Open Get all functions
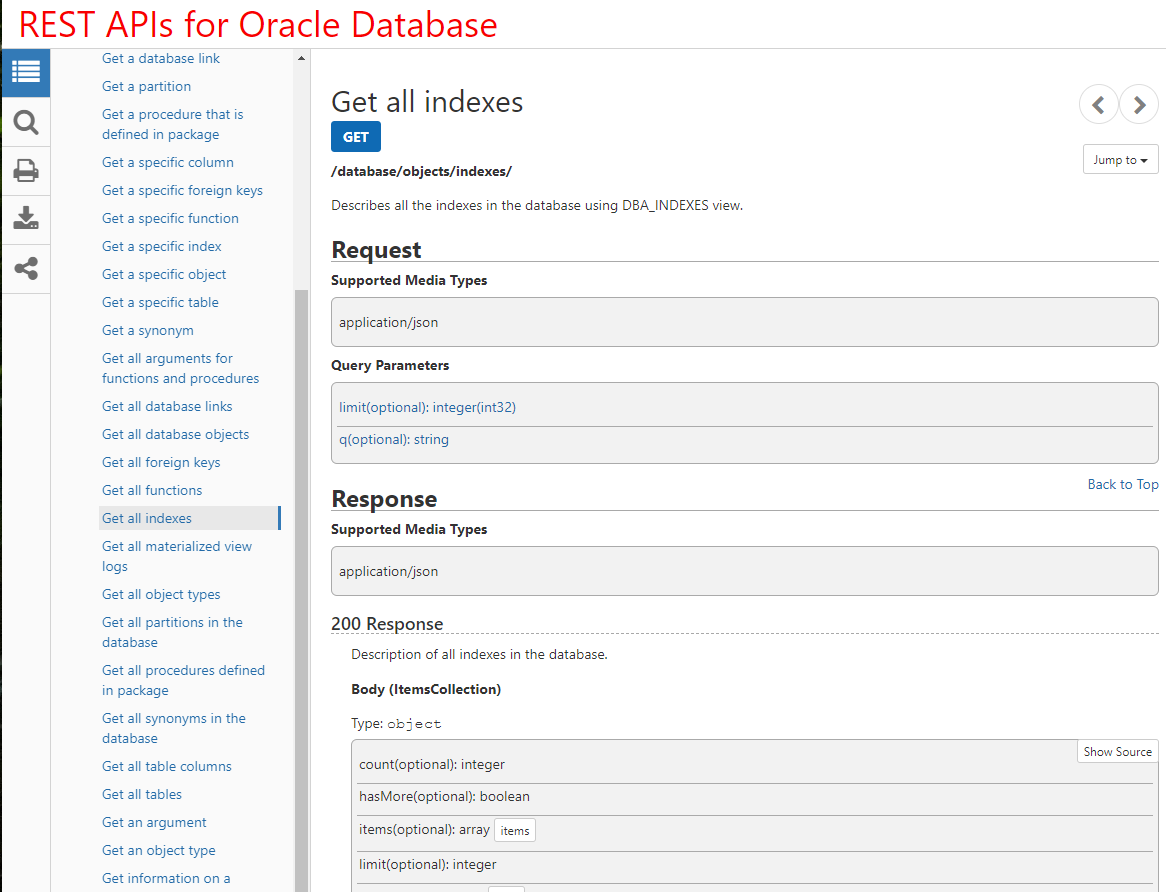 coord(152,490)
